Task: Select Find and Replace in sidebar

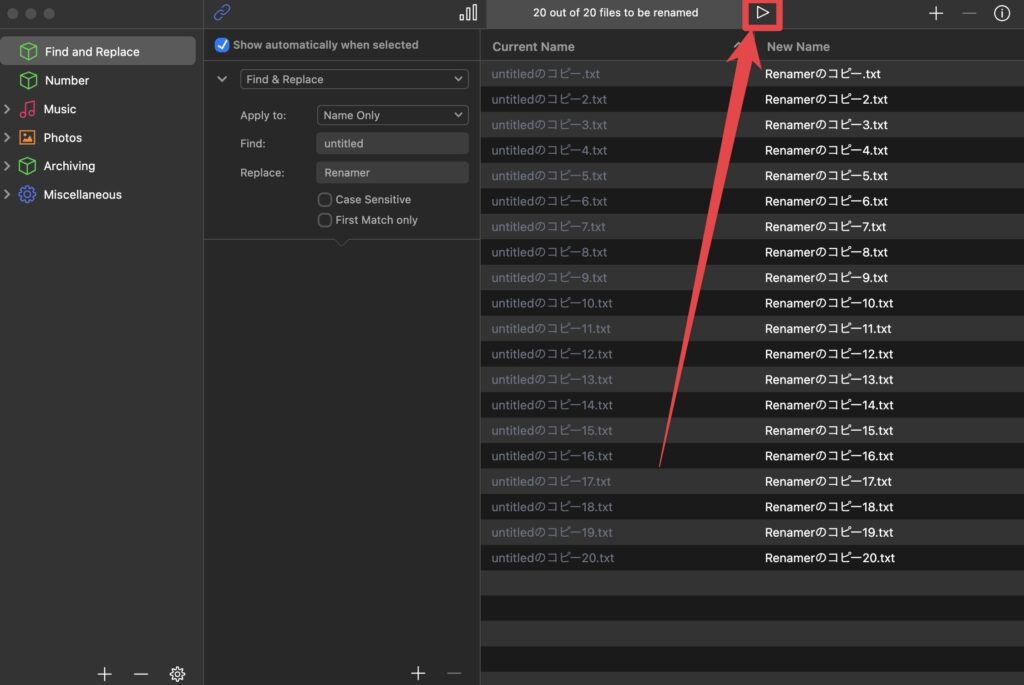Action: (x=92, y=51)
